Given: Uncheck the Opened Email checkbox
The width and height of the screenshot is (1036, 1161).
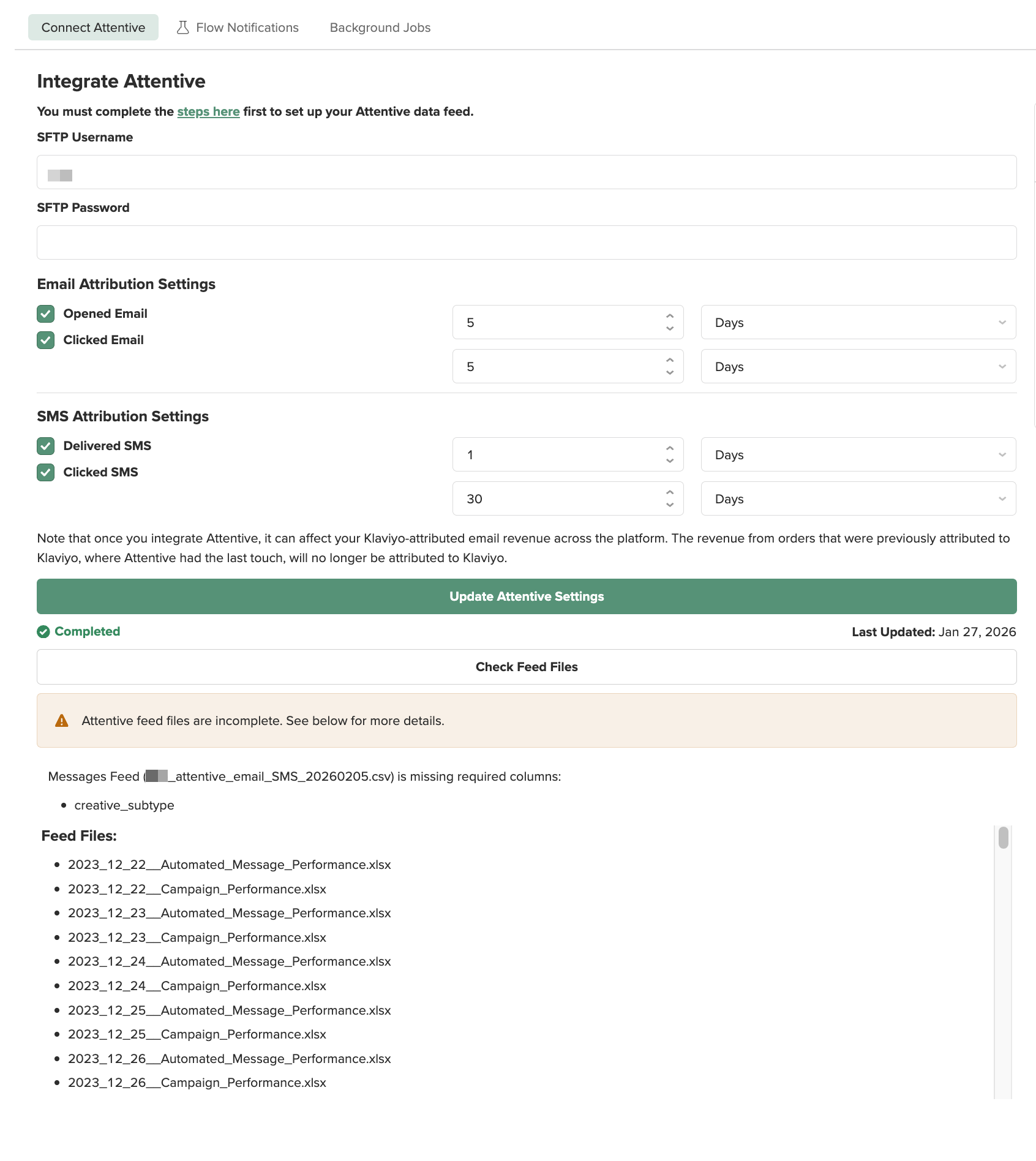Looking at the screenshot, I should pyautogui.click(x=46, y=314).
